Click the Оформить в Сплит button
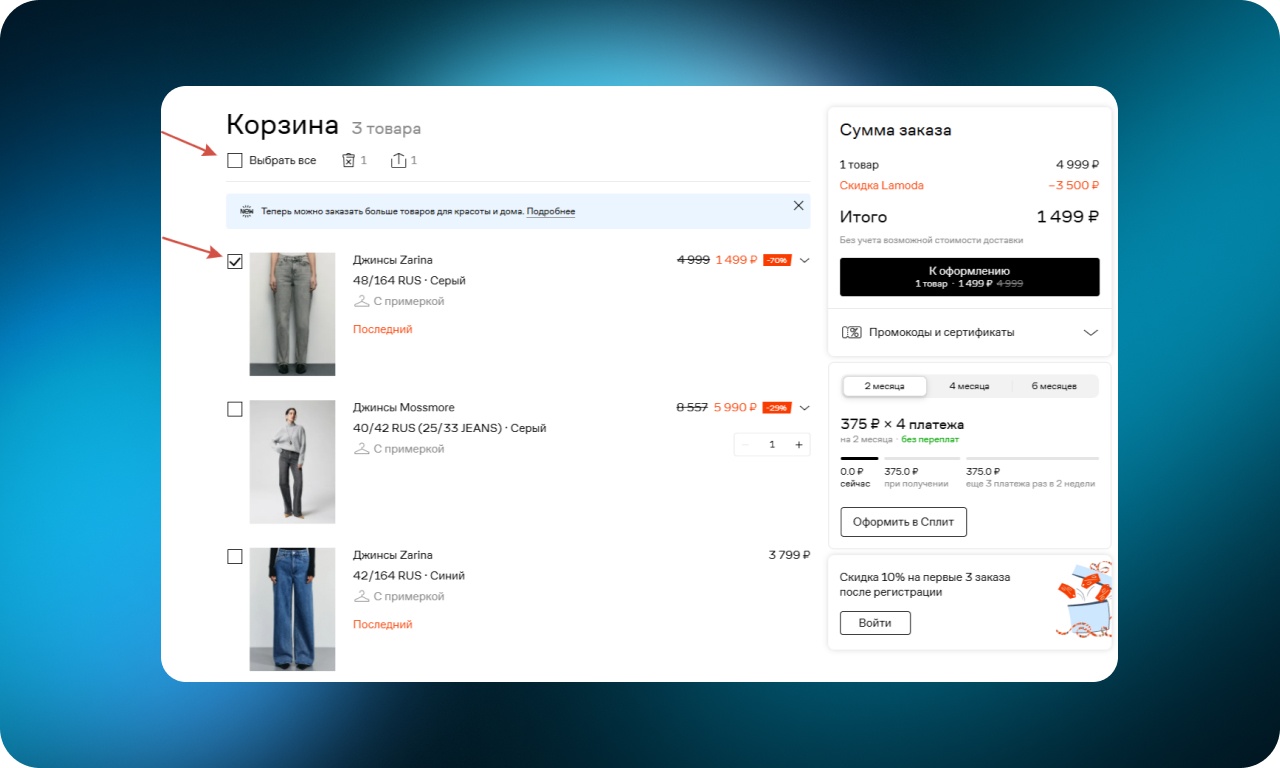1280x768 pixels. [x=903, y=522]
